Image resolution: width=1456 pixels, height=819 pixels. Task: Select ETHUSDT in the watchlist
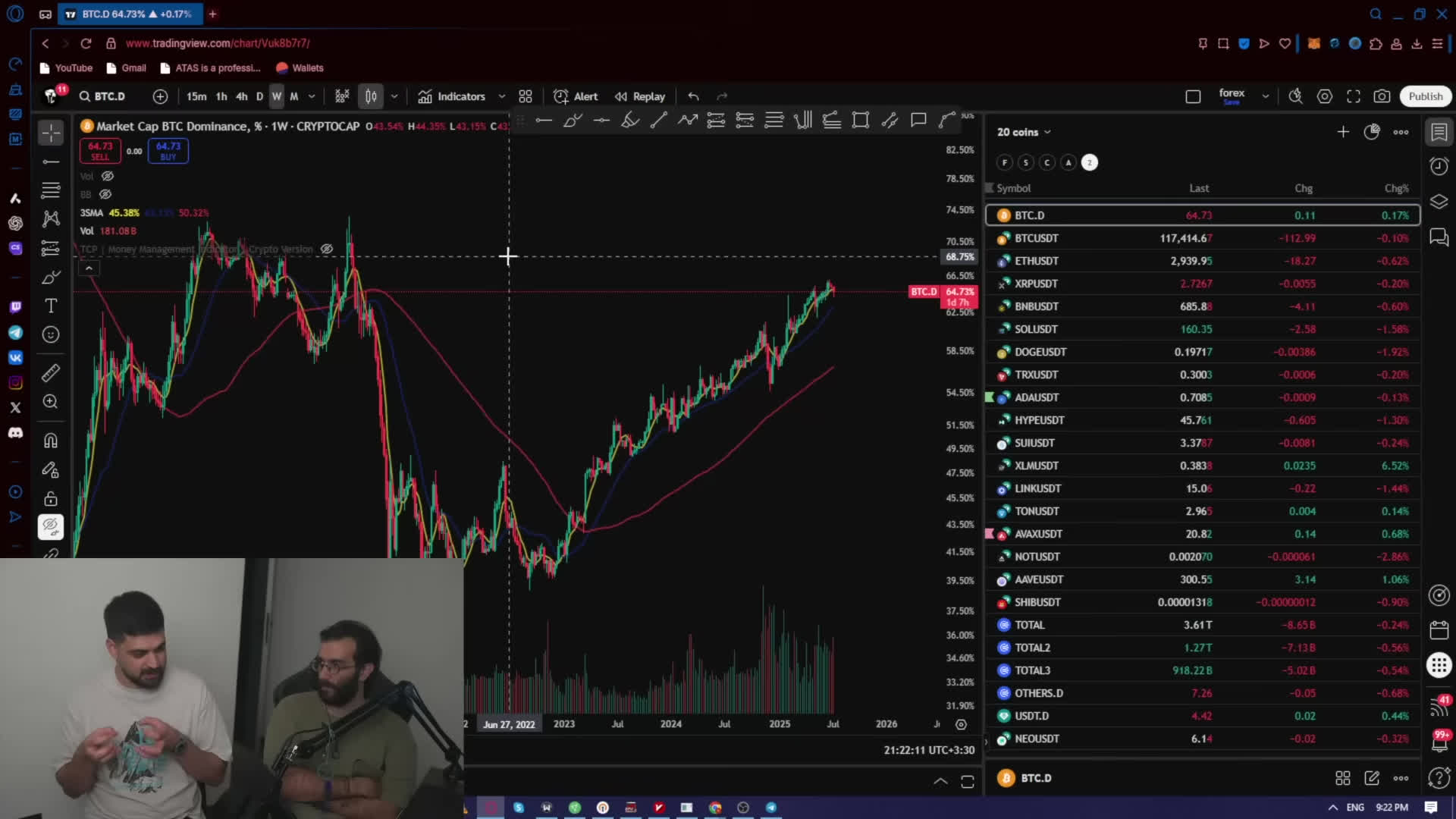pyautogui.click(x=1036, y=261)
